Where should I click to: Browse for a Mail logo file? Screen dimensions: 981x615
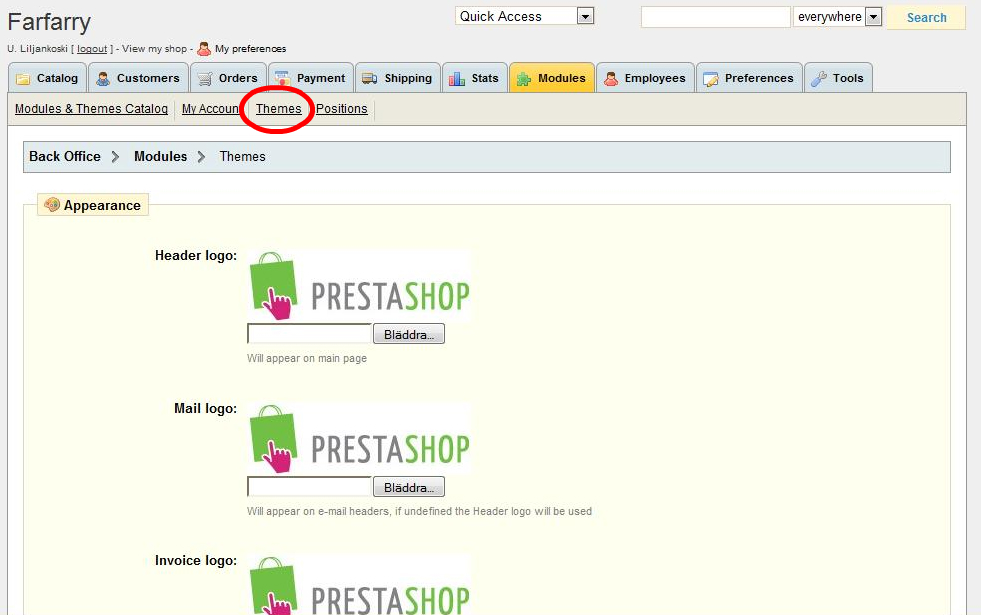click(409, 487)
